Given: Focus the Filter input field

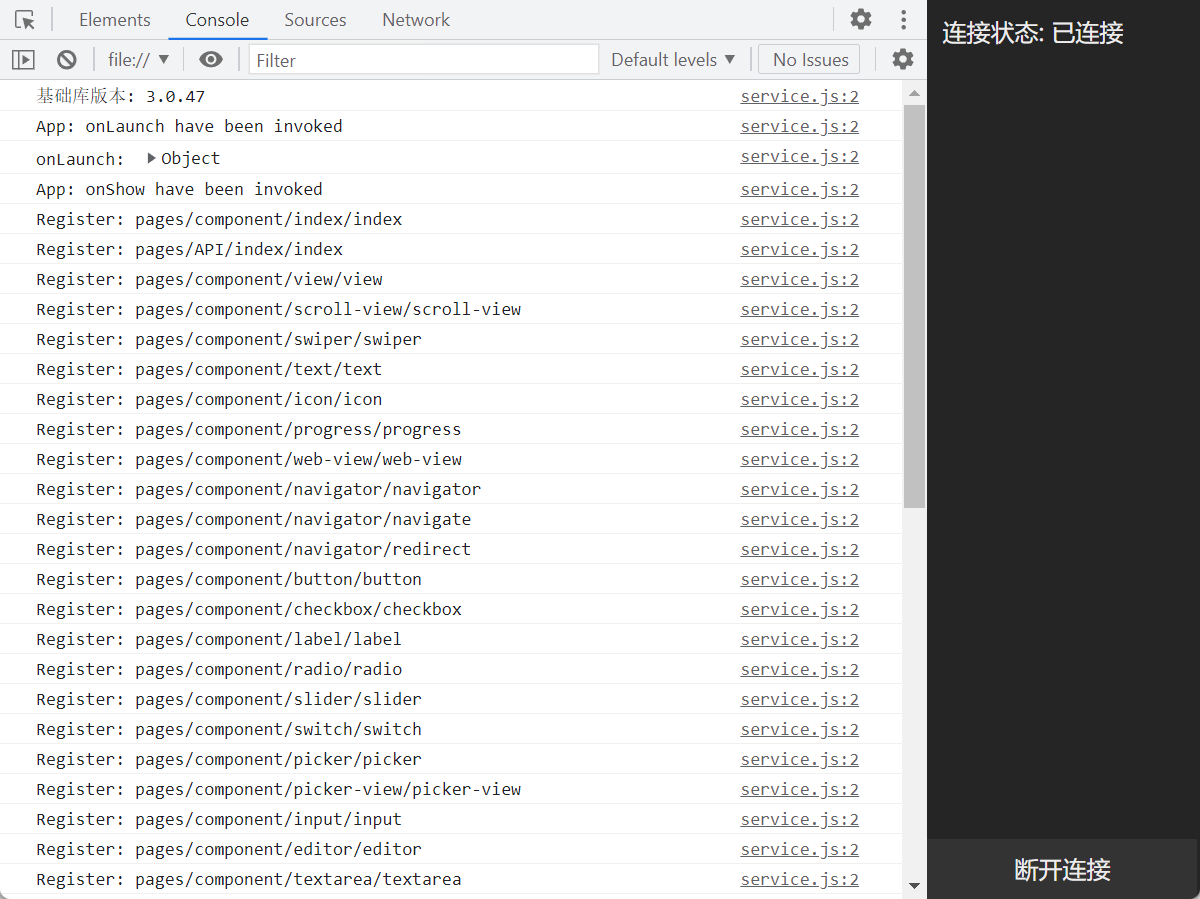Looking at the screenshot, I should point(423,60).
